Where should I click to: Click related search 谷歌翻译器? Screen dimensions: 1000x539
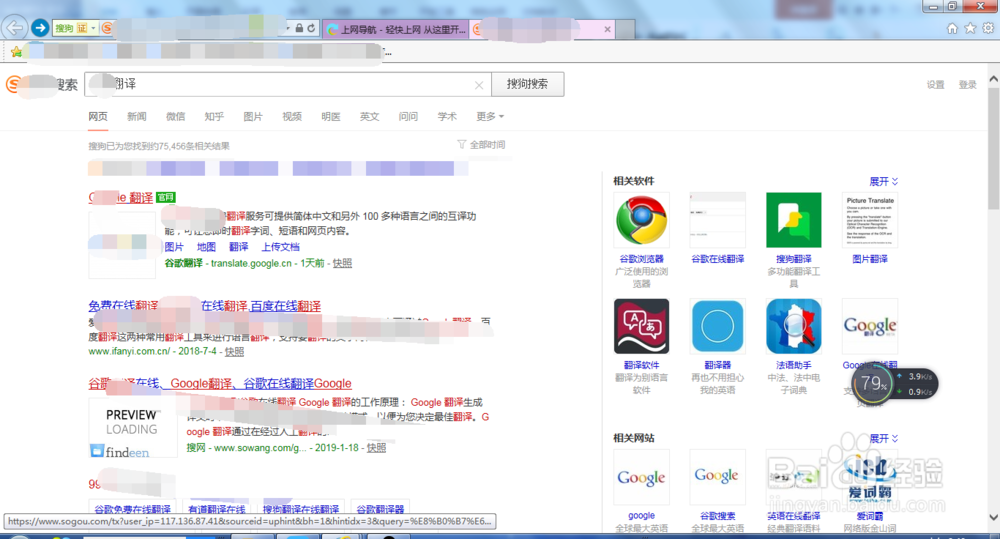click(380, 509)
